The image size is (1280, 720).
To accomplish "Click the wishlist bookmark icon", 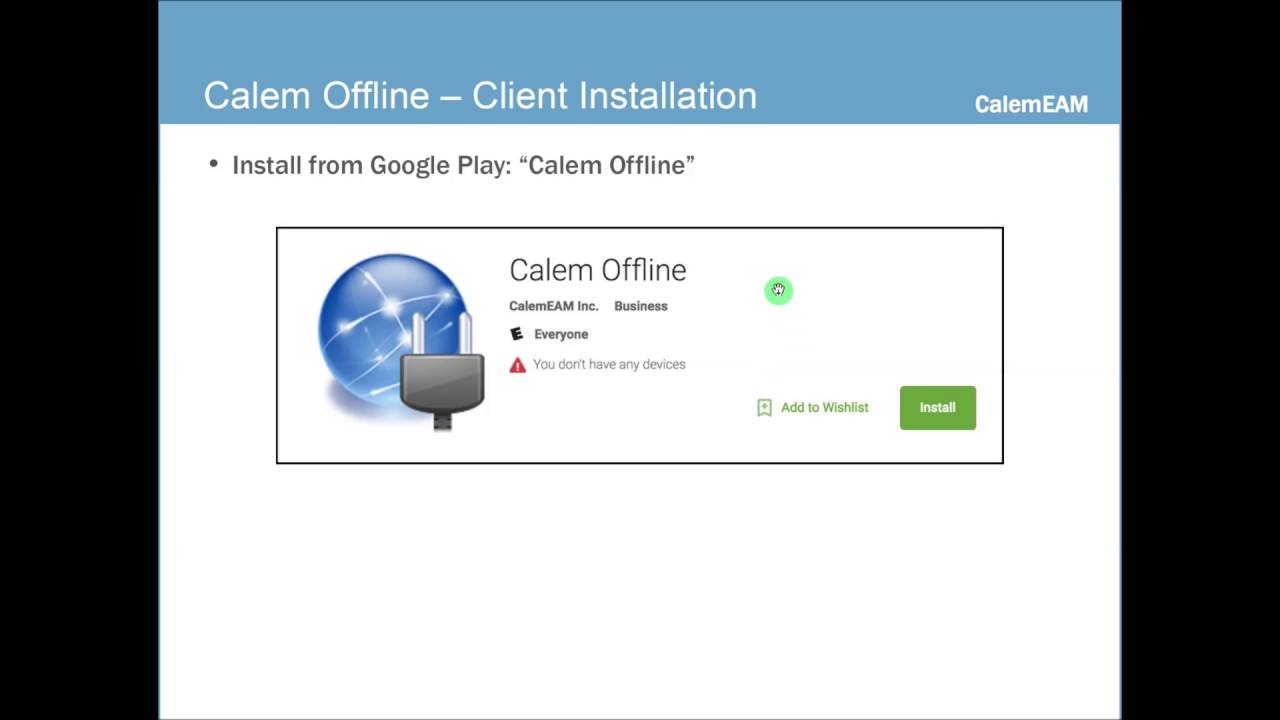I will point(764,408).
